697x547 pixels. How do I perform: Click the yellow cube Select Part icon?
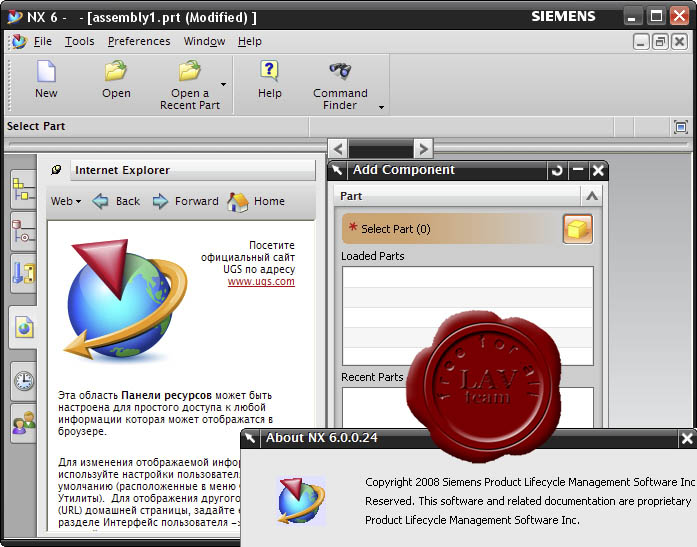577,229
